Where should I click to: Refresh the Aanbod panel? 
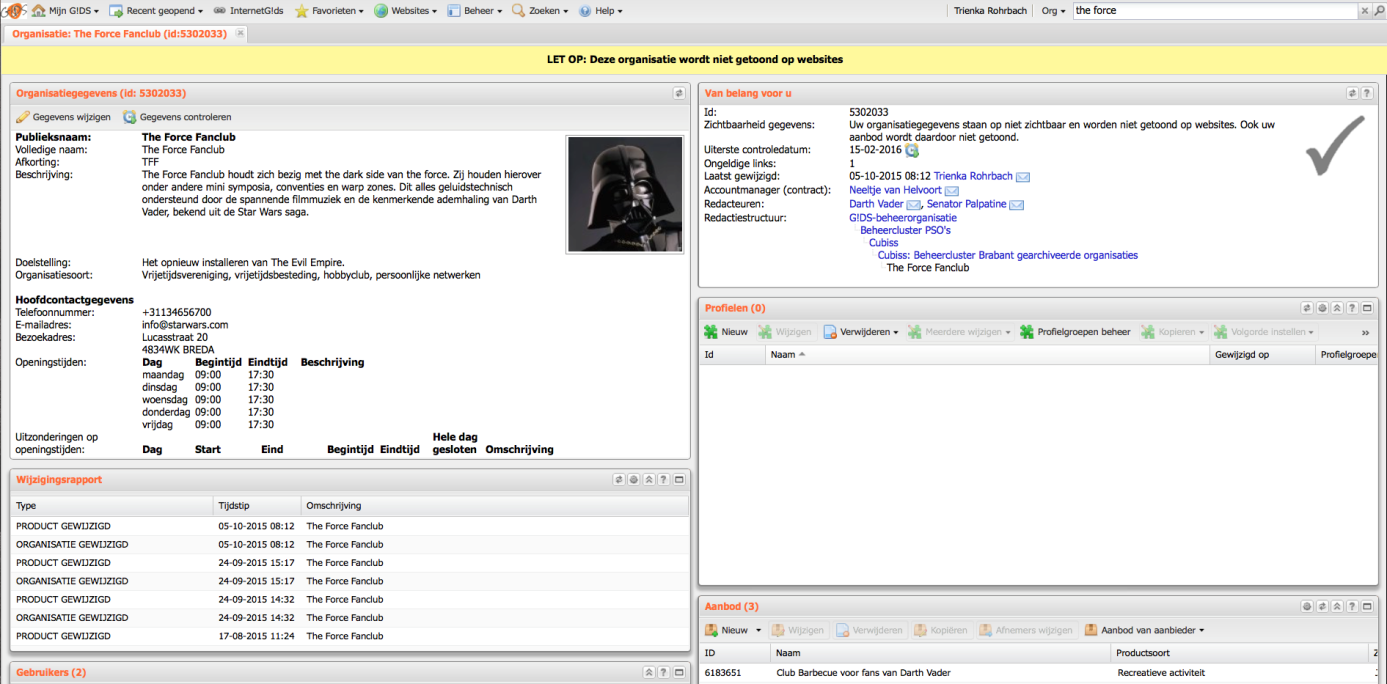tap(1321, 607)
